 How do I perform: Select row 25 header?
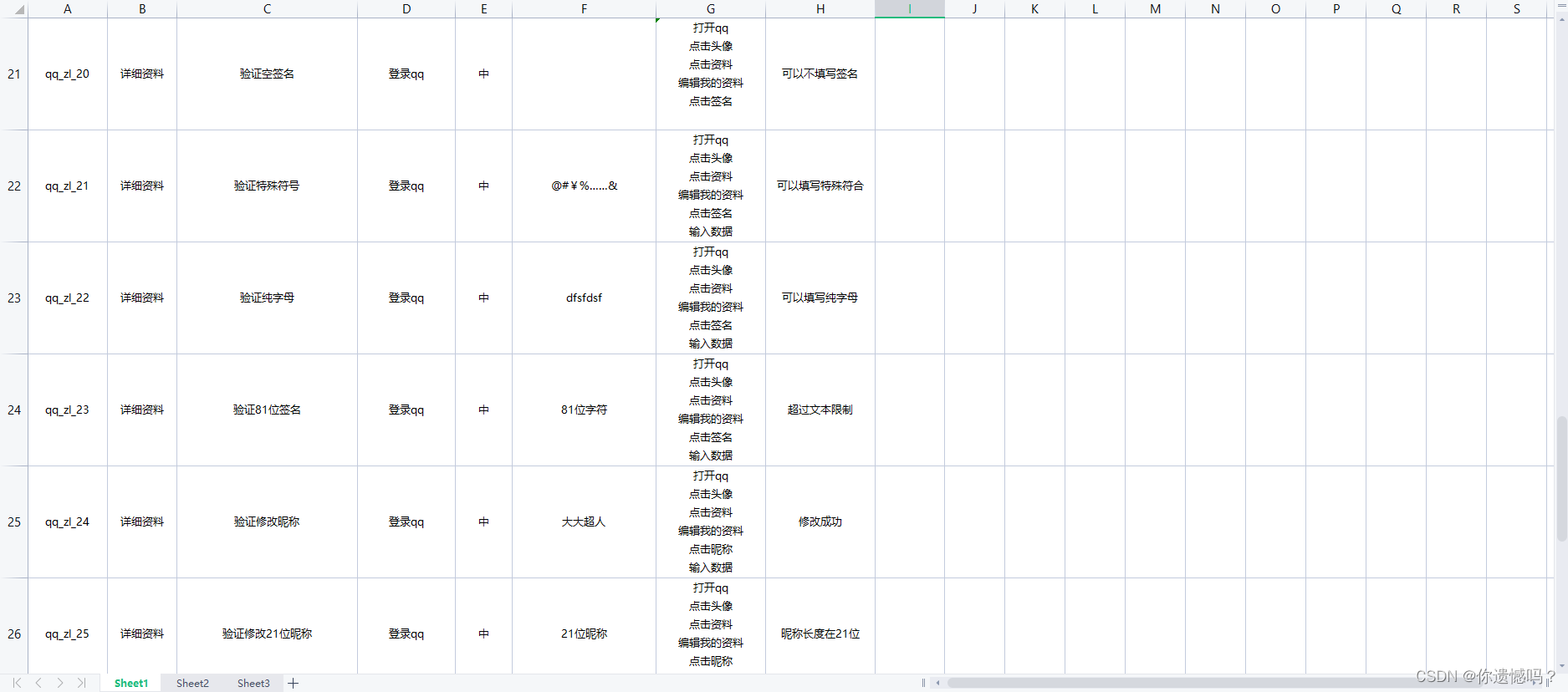click(14, 522)
